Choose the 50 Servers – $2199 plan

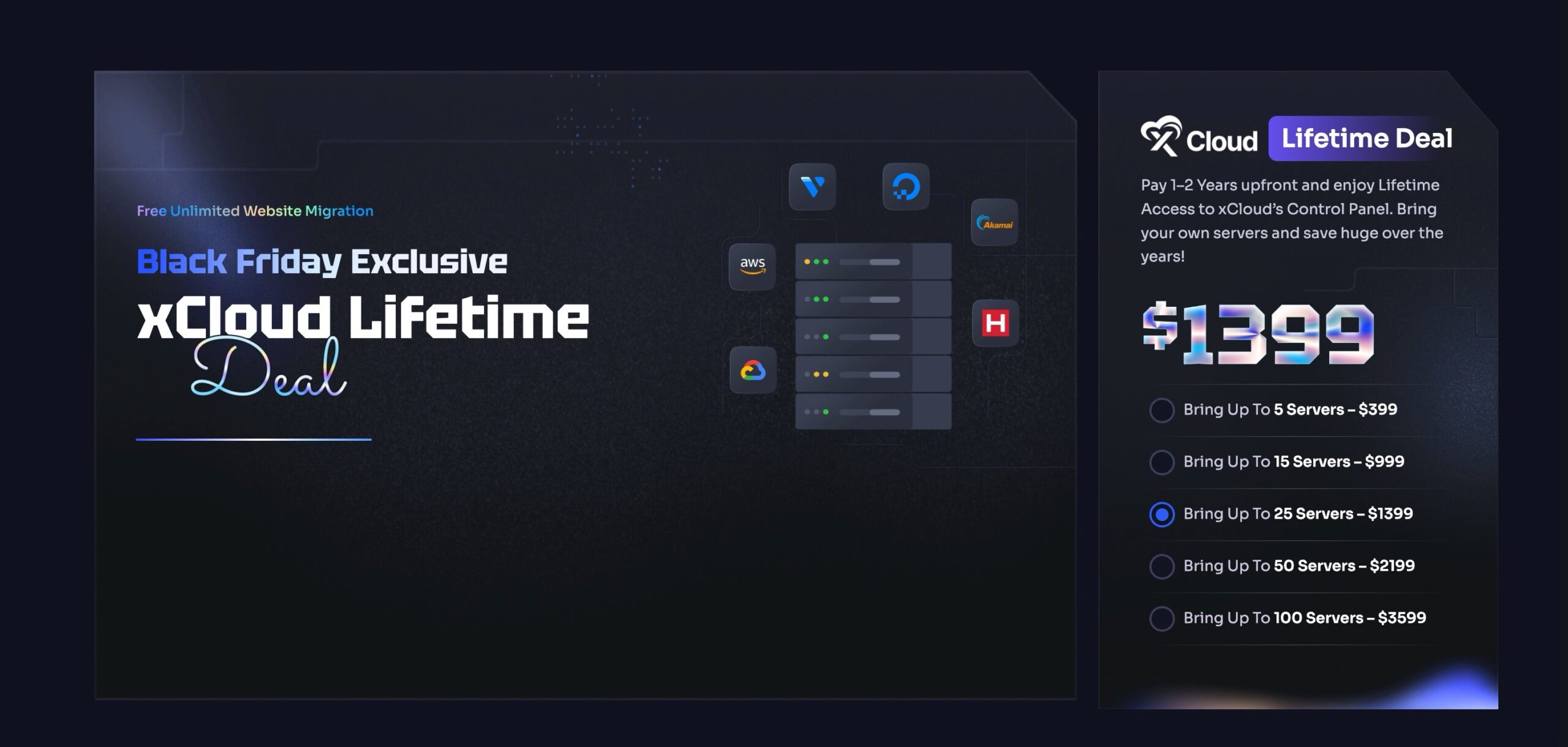(1161, 566)
